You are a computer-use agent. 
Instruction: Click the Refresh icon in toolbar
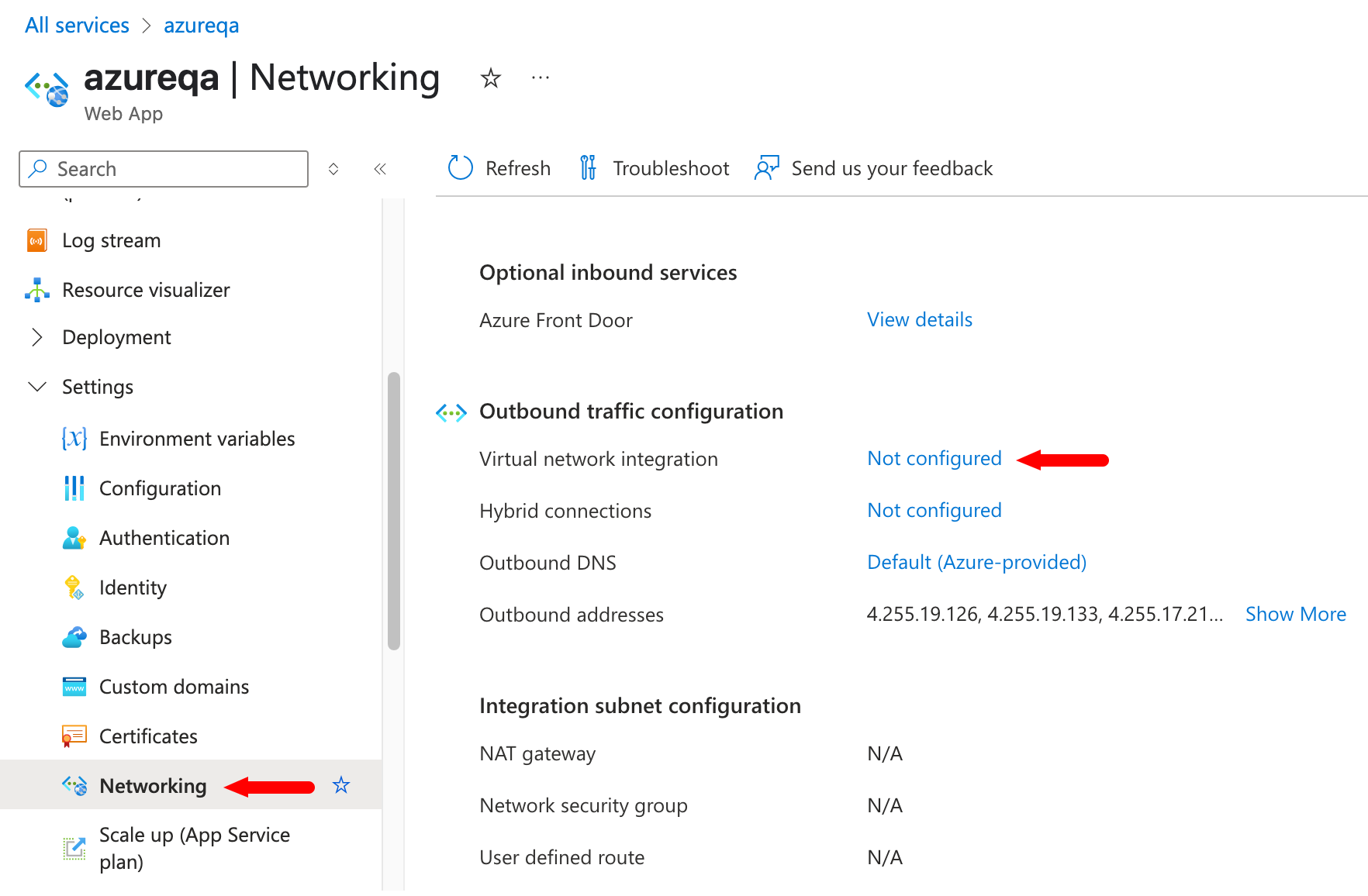460,168
